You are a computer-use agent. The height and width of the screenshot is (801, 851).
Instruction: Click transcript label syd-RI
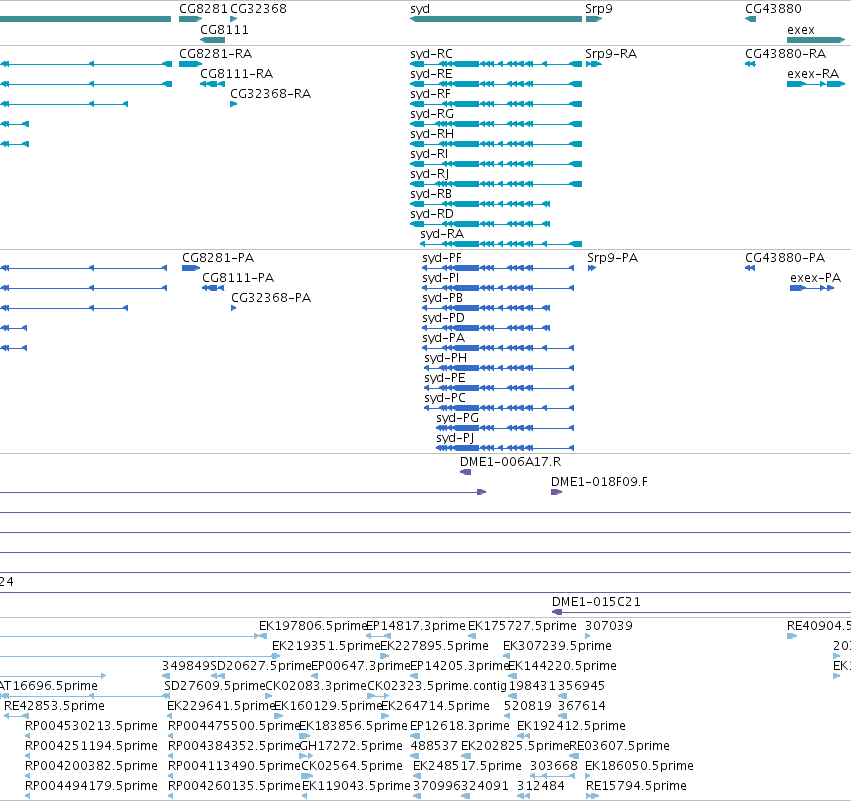point(429,155)
